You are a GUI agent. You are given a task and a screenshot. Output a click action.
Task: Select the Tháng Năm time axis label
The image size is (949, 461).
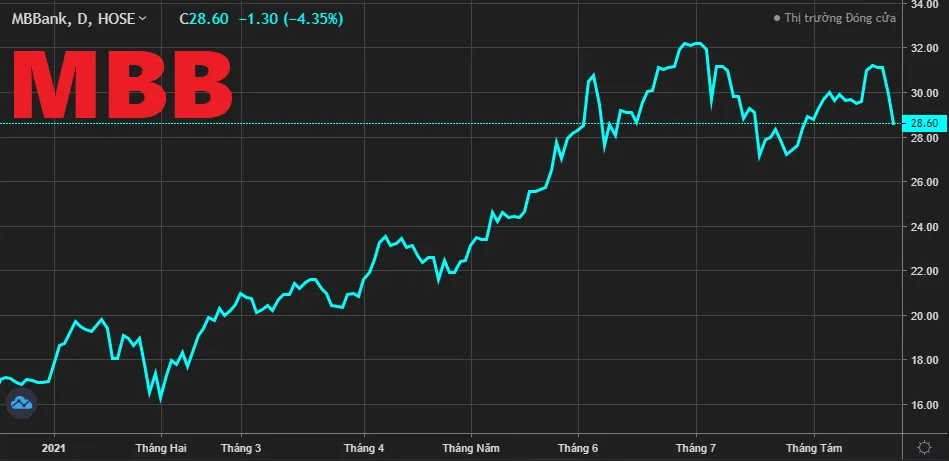[x=471, y=448]
